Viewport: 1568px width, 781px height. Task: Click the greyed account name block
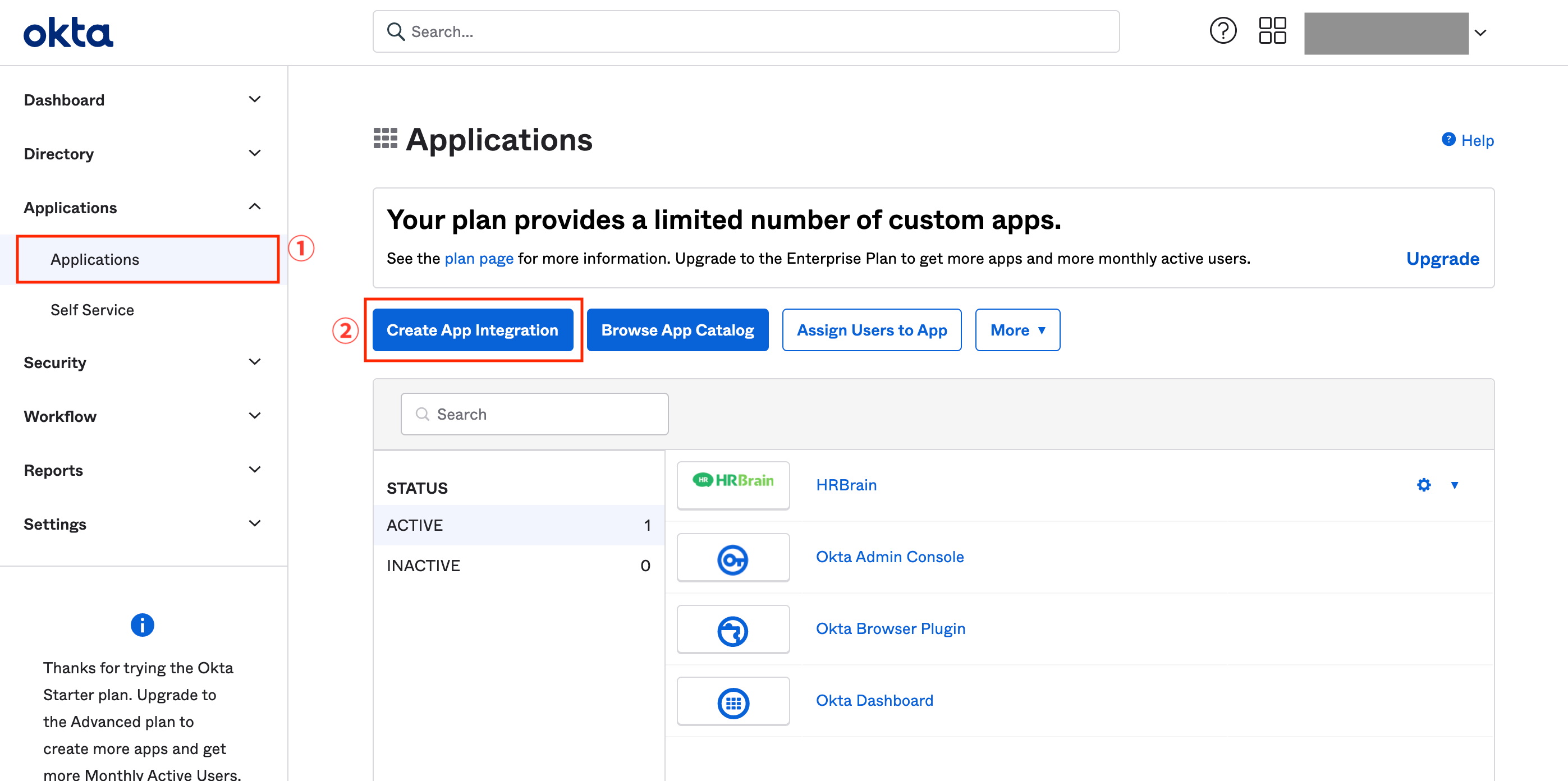point(1386,34)
